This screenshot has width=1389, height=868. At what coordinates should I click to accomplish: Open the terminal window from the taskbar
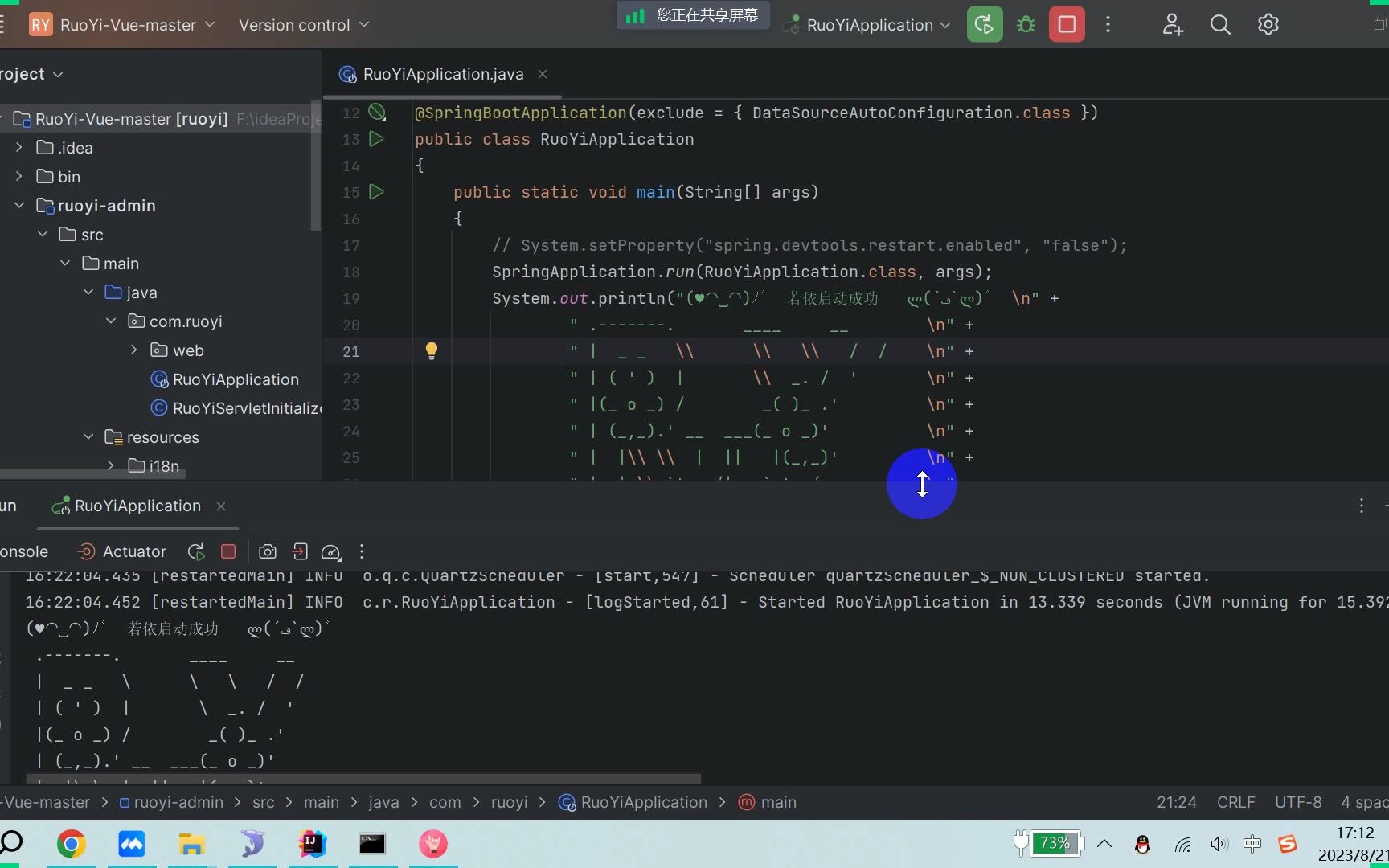(372, 843)
